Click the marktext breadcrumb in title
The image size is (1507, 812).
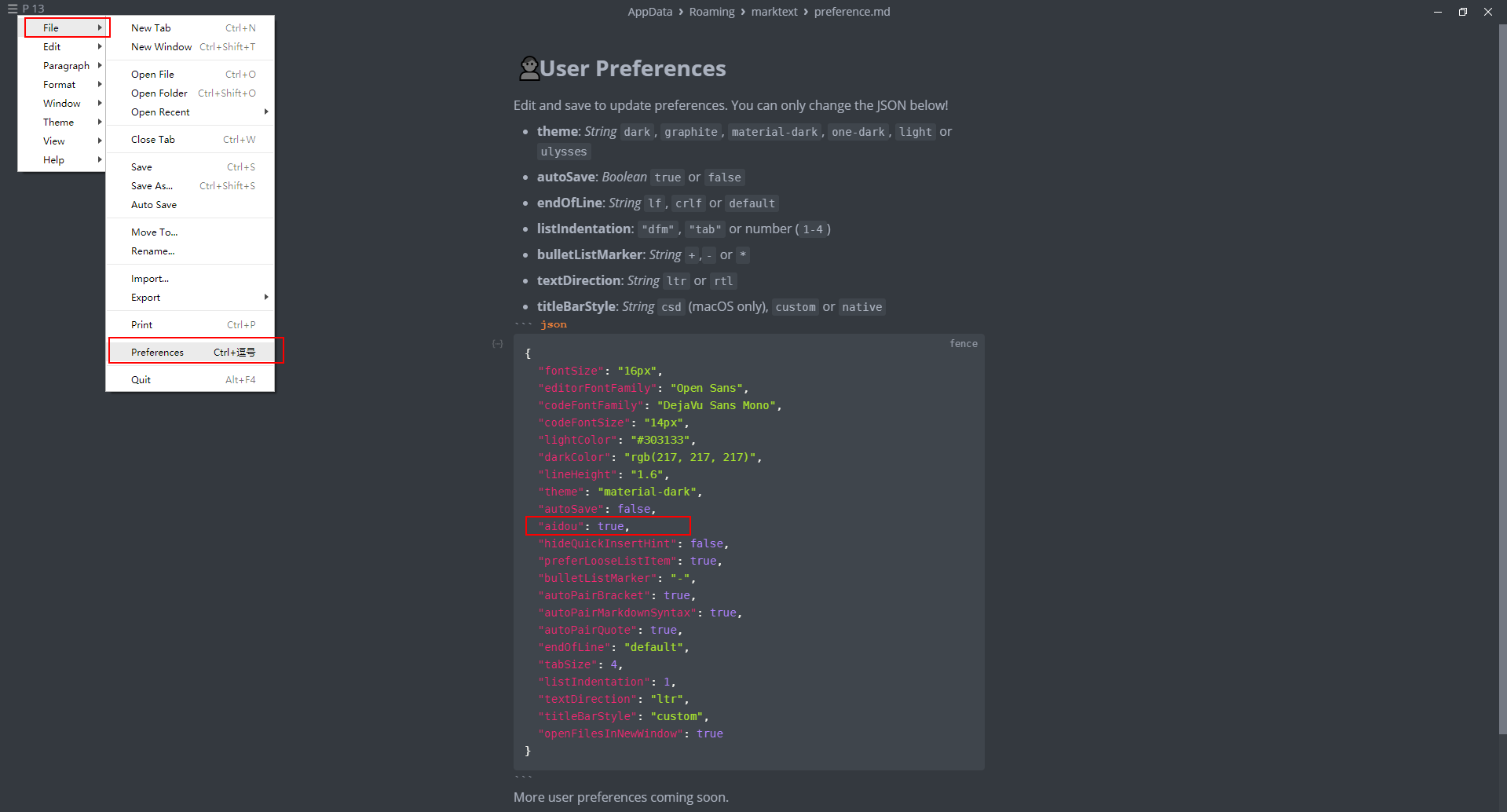tap(774, 12)
